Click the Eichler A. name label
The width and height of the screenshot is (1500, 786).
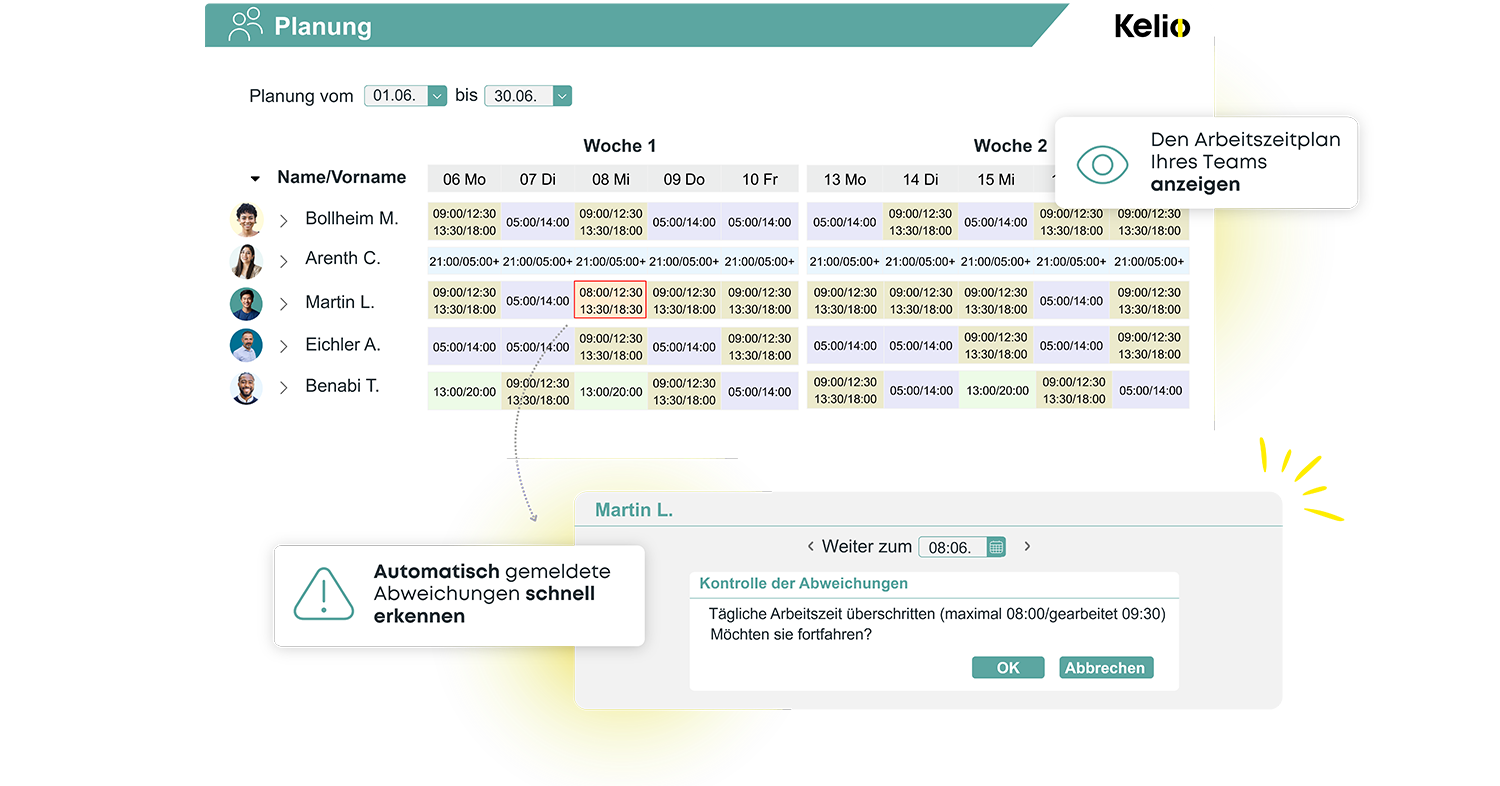coord(343,344)
